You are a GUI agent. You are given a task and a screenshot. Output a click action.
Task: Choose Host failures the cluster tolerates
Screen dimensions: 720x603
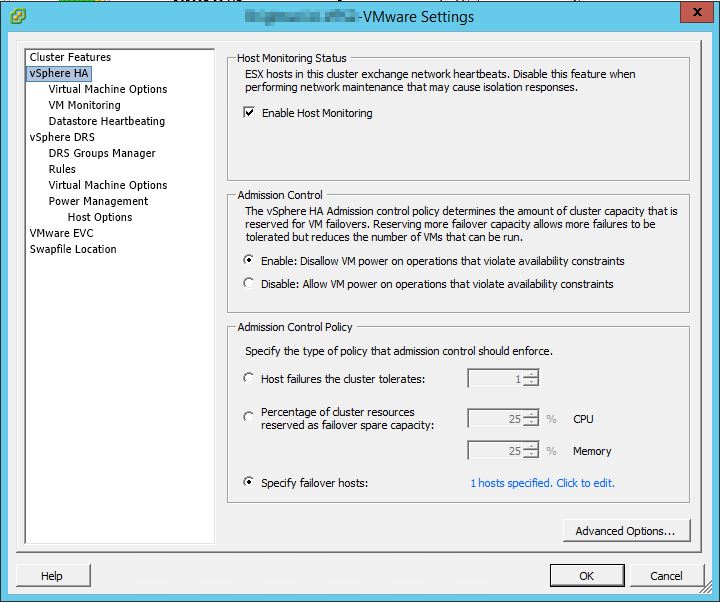[x=248, y=378]
